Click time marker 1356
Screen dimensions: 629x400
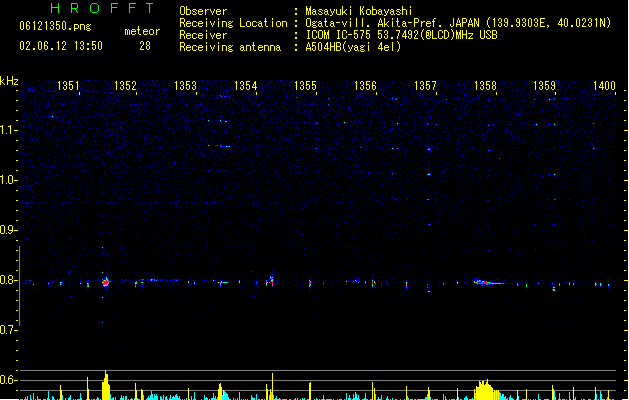(x=365, y=86)
